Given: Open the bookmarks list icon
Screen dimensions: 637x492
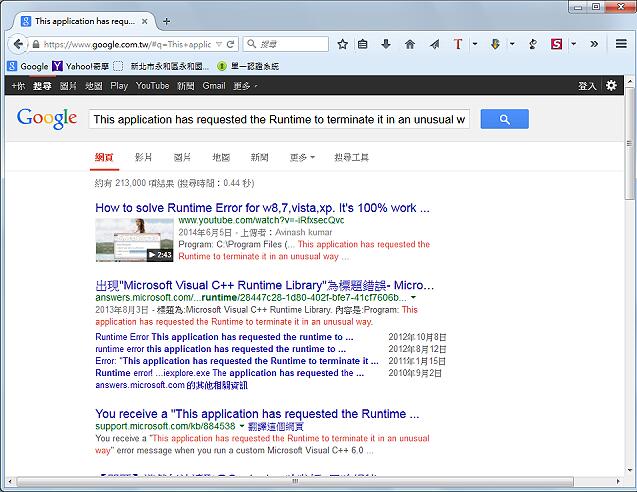Looking at the screenshot, I should coord(362,44).
